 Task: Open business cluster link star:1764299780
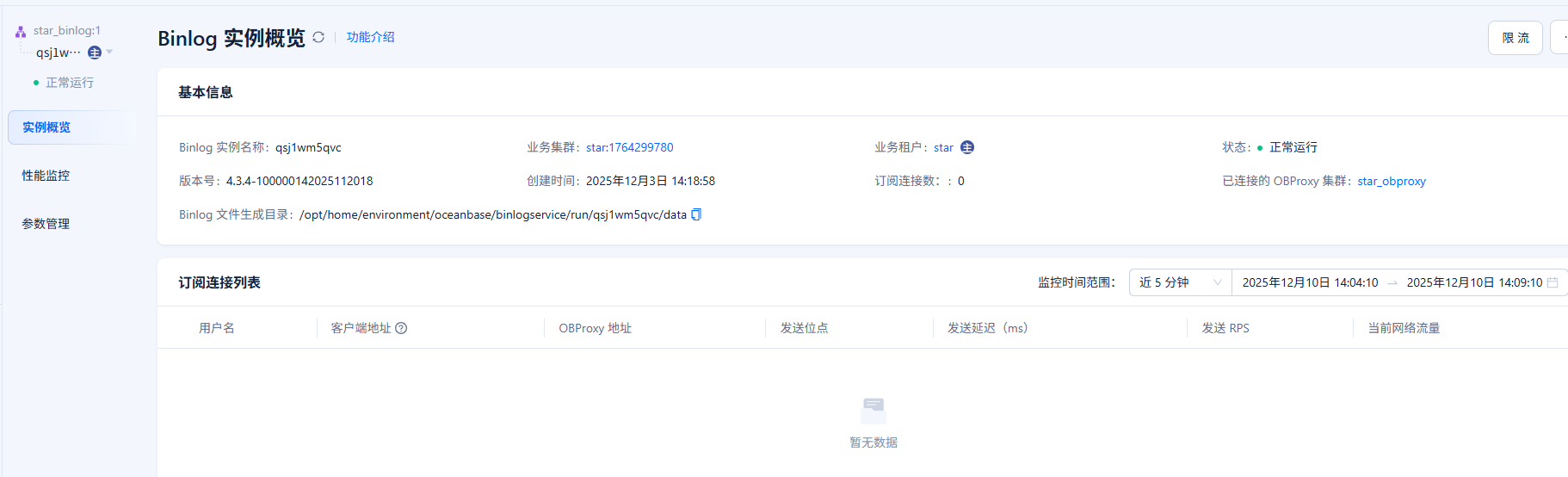tap(629, 147)
